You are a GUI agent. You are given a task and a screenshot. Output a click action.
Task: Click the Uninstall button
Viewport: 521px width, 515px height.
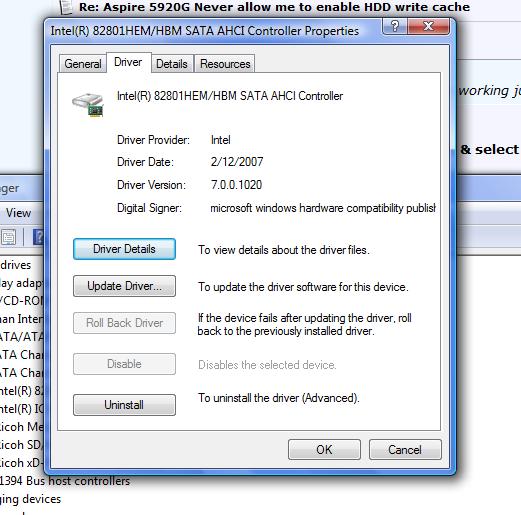tap(124, 405)
